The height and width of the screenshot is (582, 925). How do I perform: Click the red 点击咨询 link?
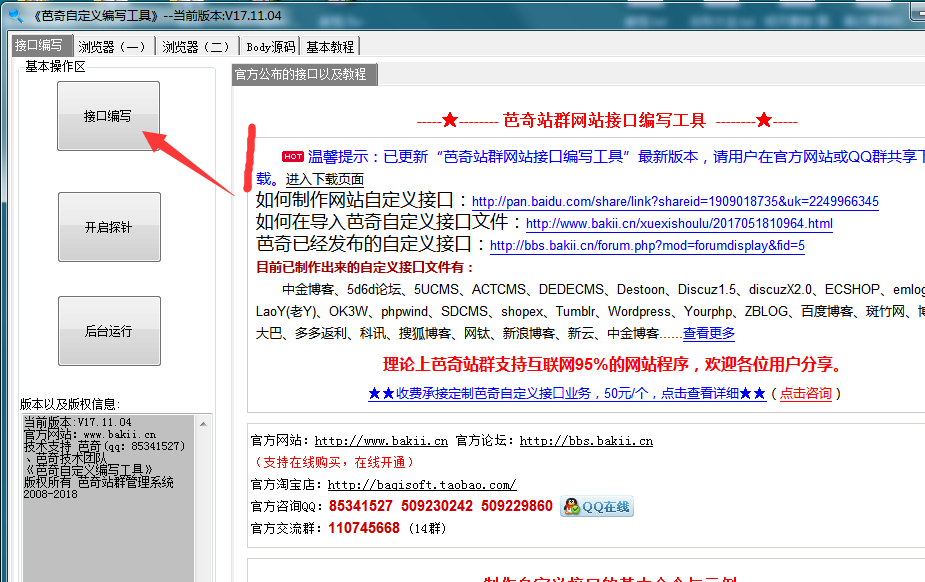806,393
